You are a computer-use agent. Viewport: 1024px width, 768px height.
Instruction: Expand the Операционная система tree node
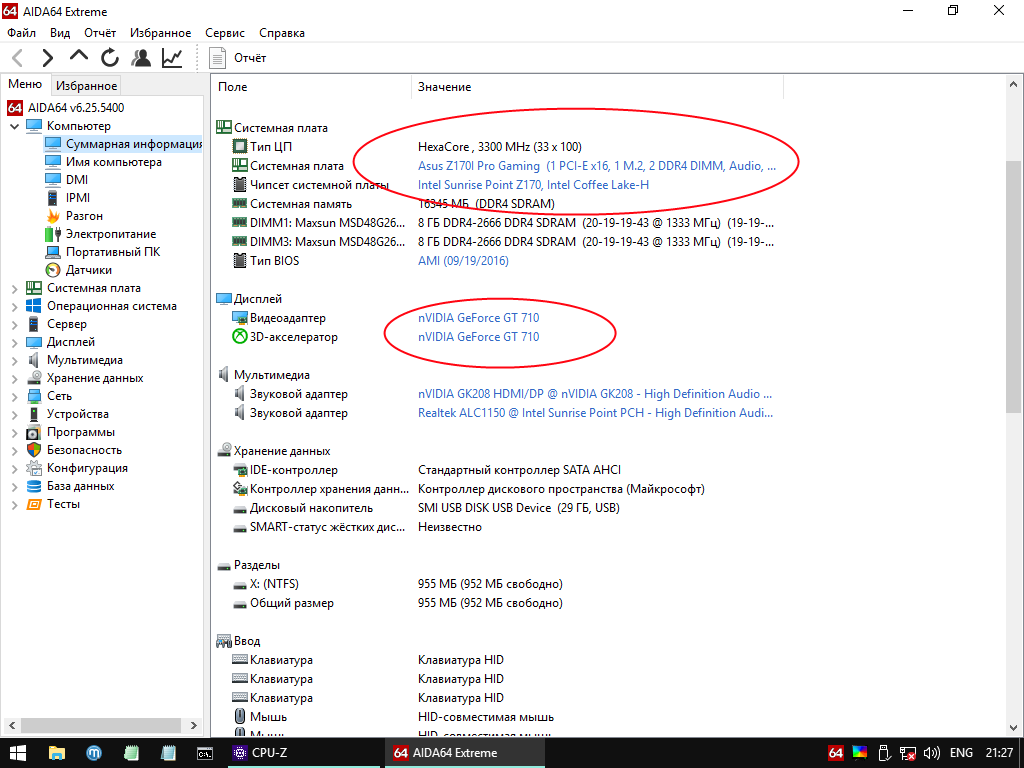(x=14, y=306)
